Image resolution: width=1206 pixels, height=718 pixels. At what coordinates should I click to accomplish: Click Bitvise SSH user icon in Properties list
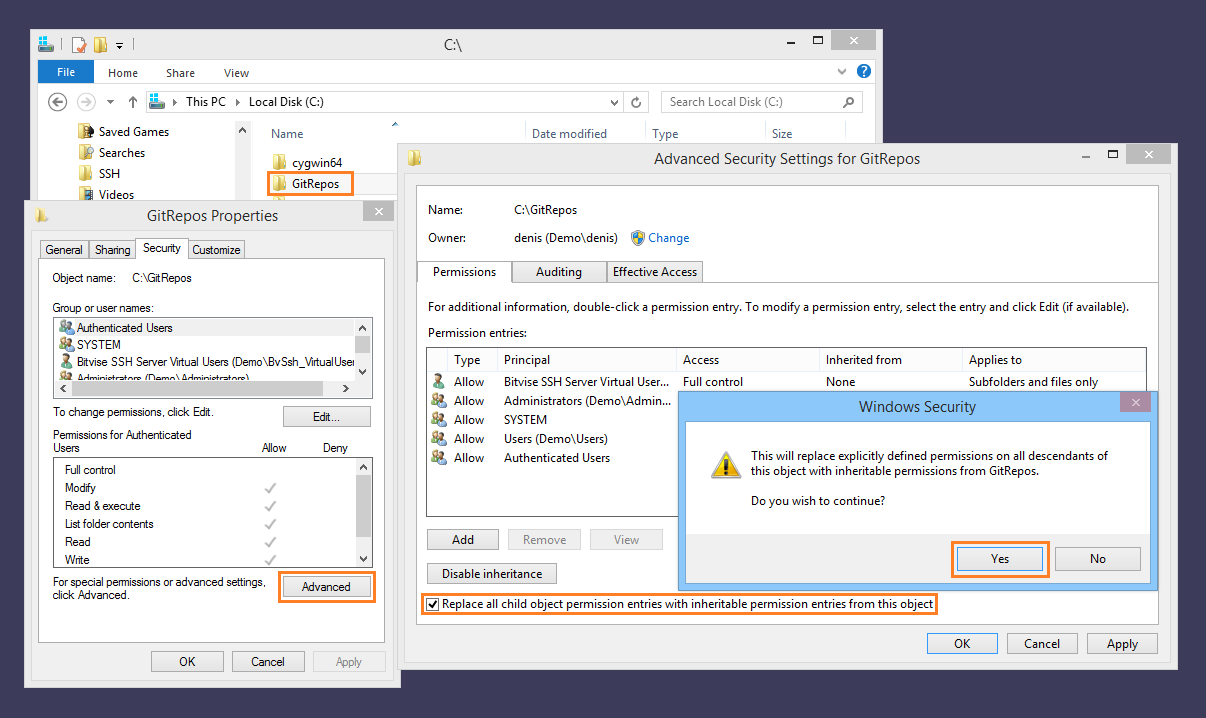66,361
